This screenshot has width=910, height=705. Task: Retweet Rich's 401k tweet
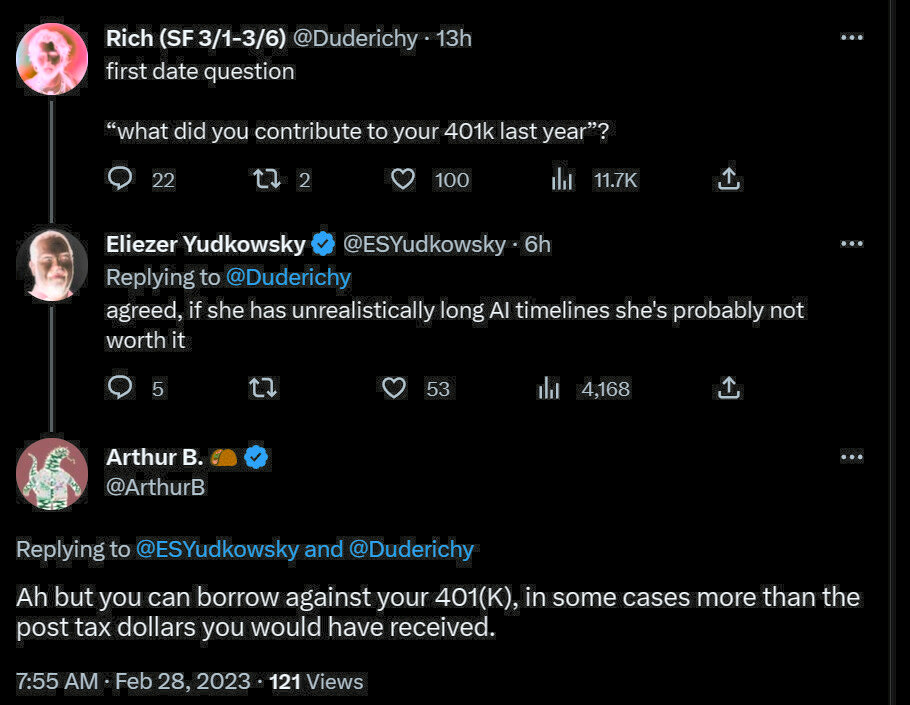pyautogui.click(x=264, y=179)
